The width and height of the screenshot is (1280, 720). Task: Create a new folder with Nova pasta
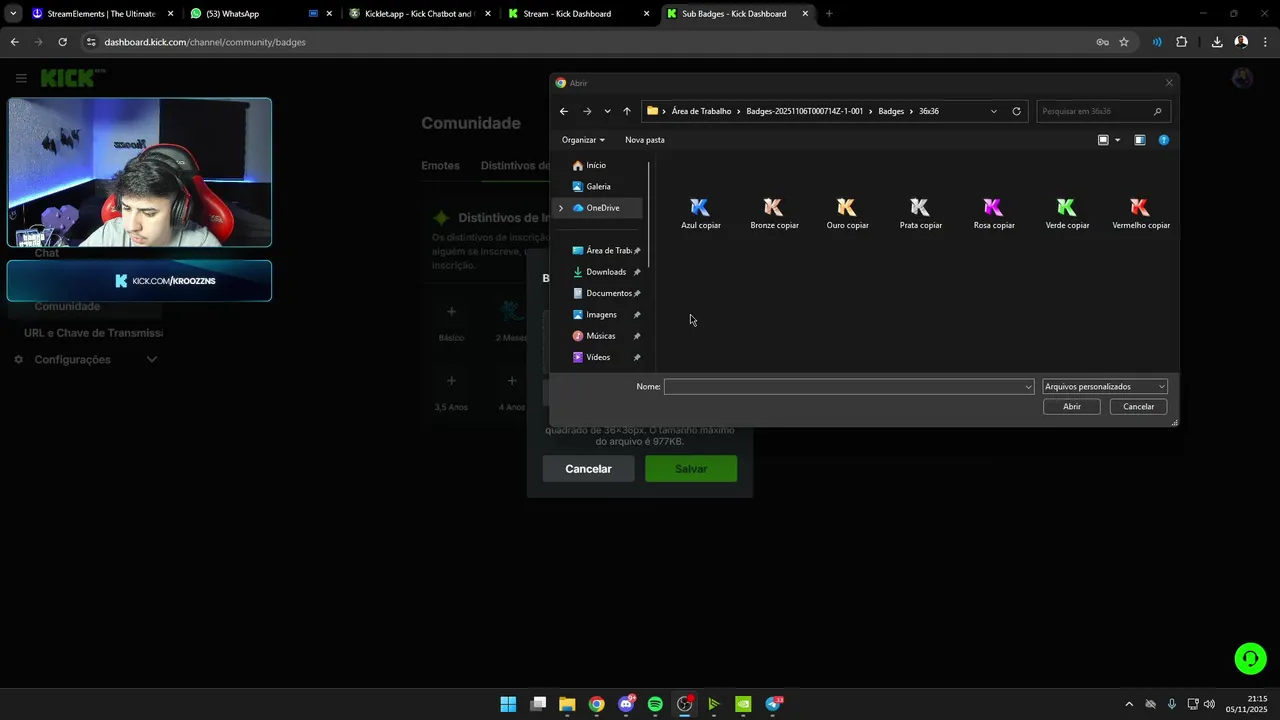pyautogui.click(x=645, y=140)
